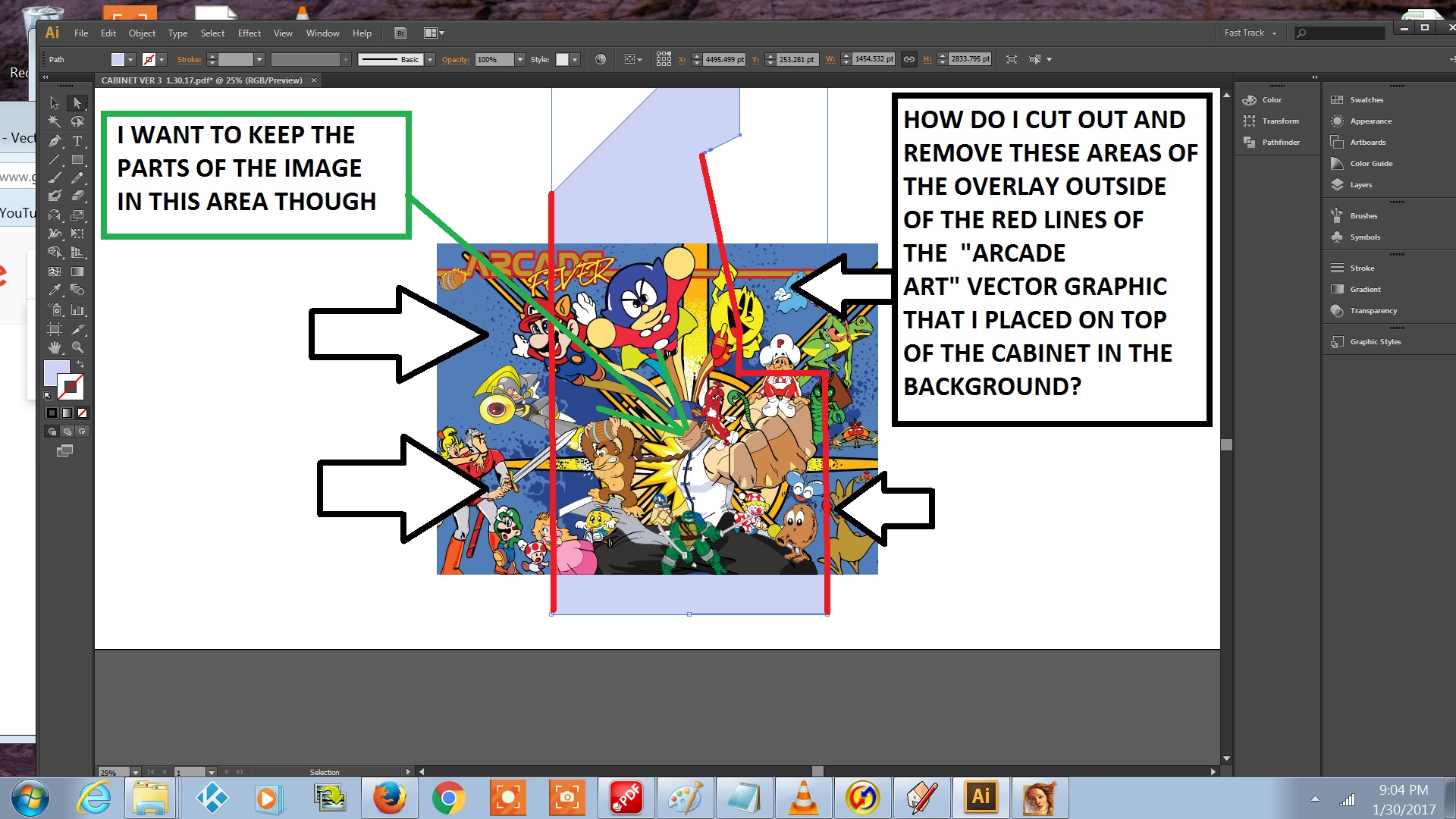
Task: Select the Free Transform tool
Action: (77, 234)
